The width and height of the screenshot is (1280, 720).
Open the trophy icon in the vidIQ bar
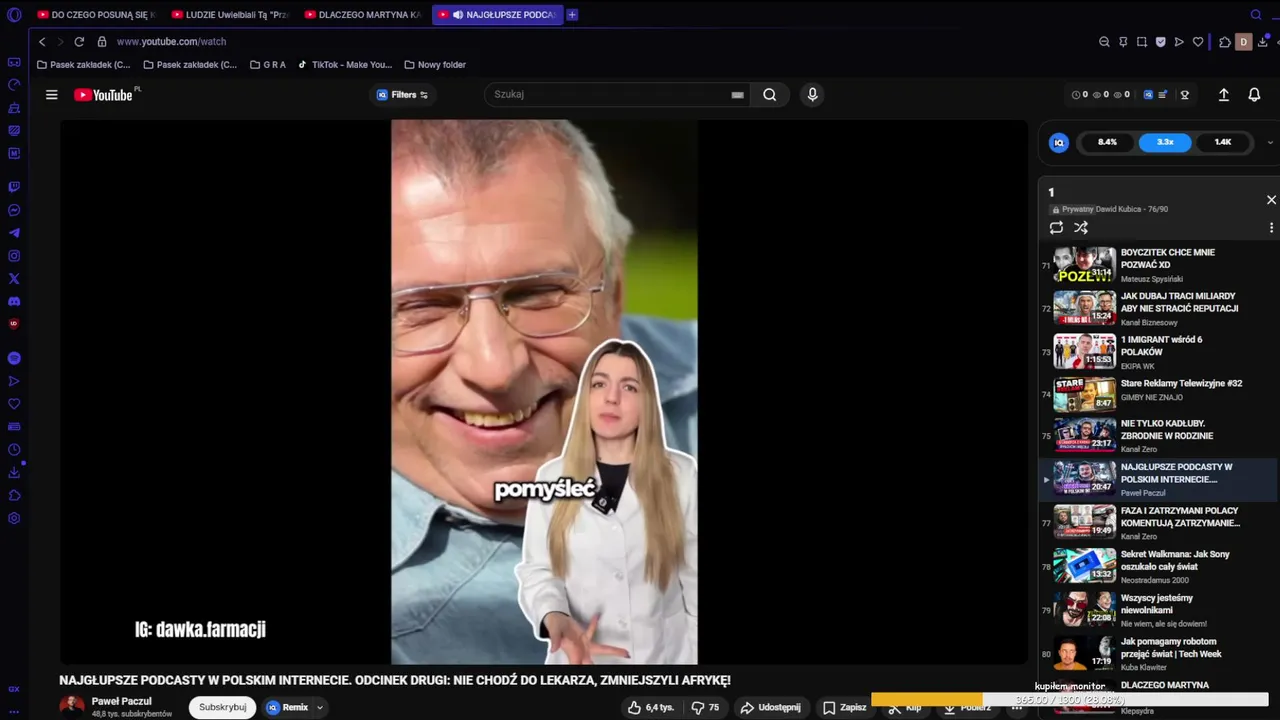tap(1185, 95)
